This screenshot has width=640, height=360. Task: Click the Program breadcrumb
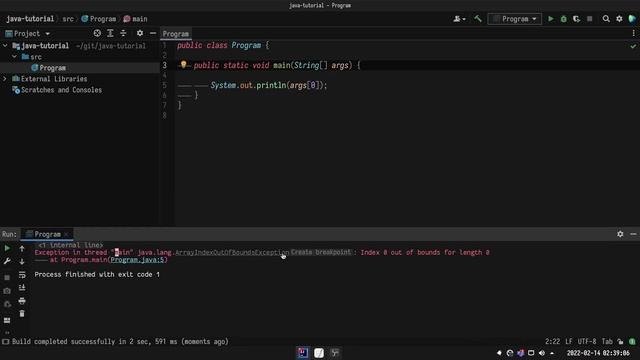pos(99,19)
